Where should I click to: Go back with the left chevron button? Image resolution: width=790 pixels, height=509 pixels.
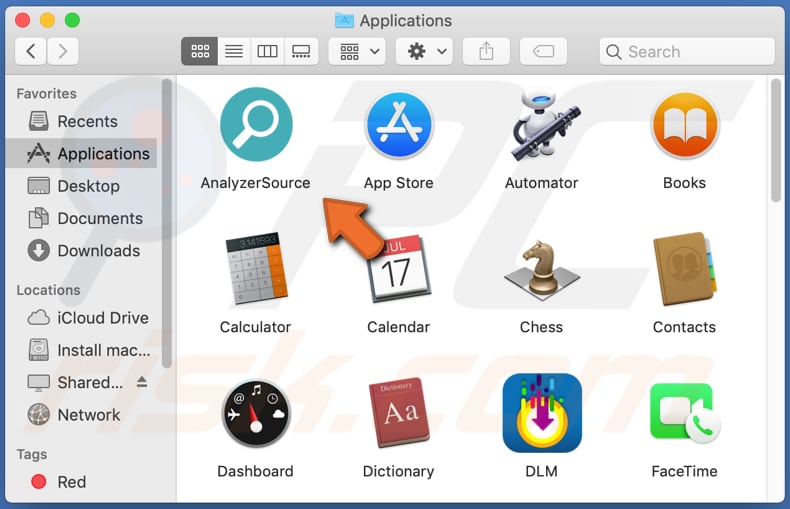tap(31, 51)
